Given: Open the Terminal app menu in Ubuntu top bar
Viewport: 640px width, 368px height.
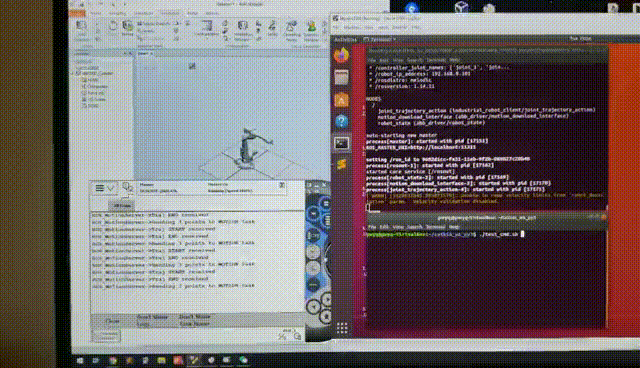Looking at the screenshot, I should click(380, 40).
